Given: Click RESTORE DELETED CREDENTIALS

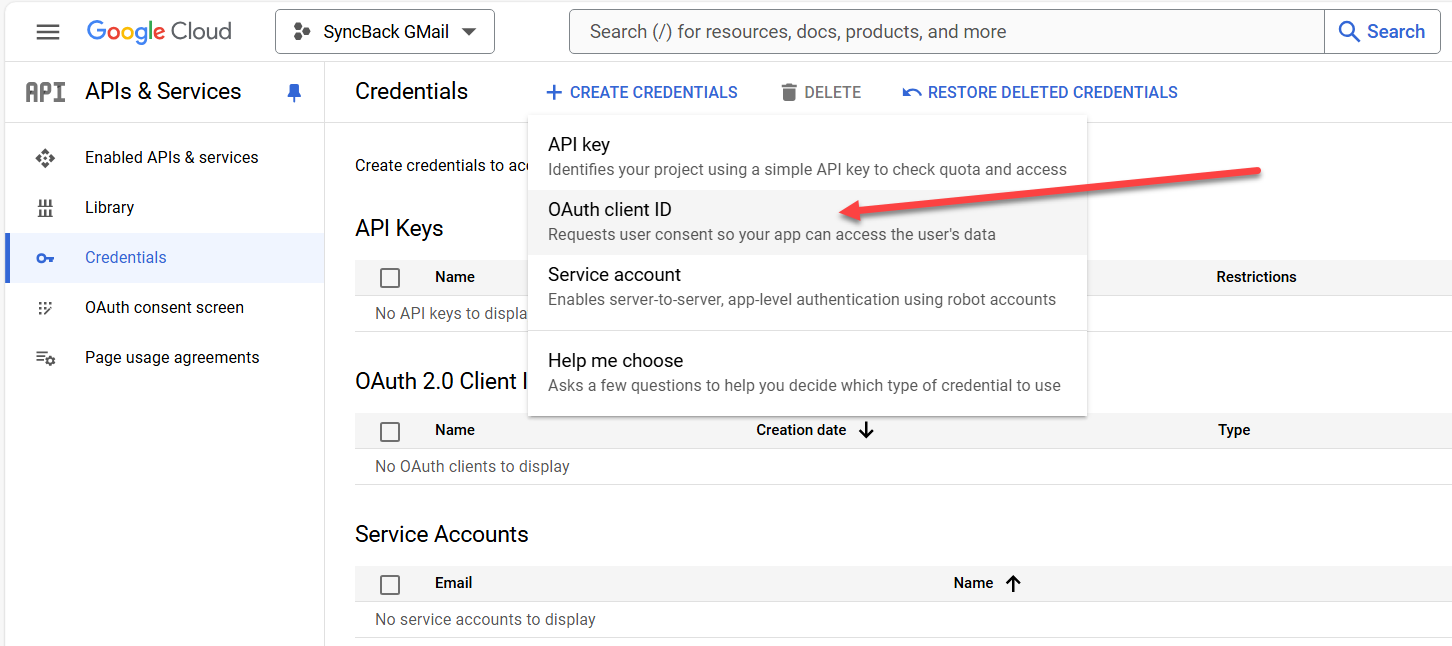Looking at the screenshot, I should click(1040, 93).
